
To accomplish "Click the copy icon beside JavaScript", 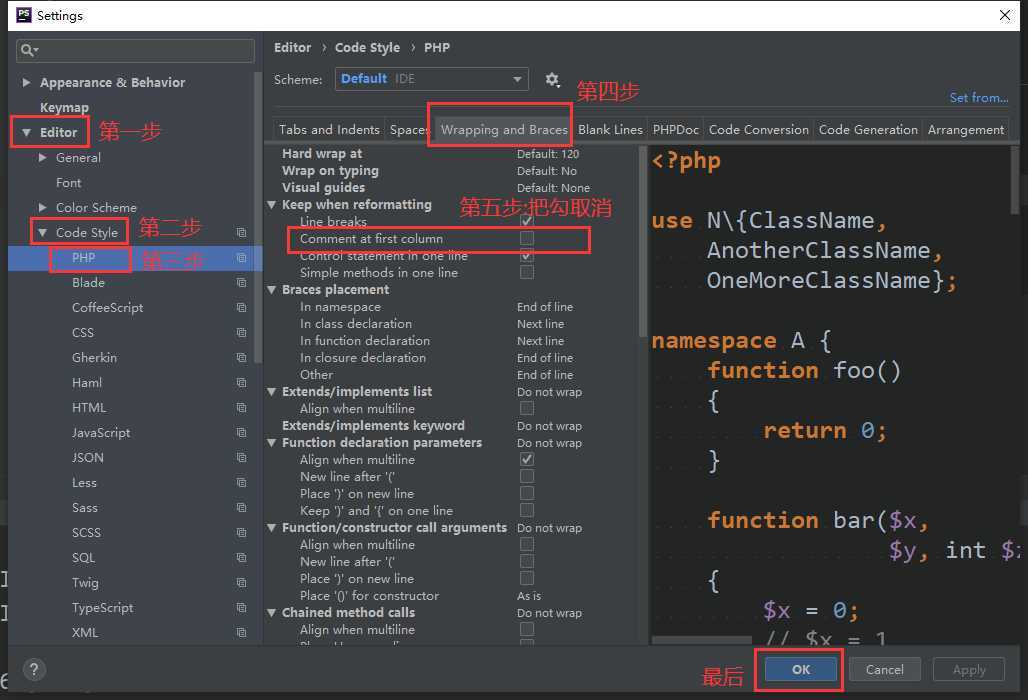I will 241,433.
